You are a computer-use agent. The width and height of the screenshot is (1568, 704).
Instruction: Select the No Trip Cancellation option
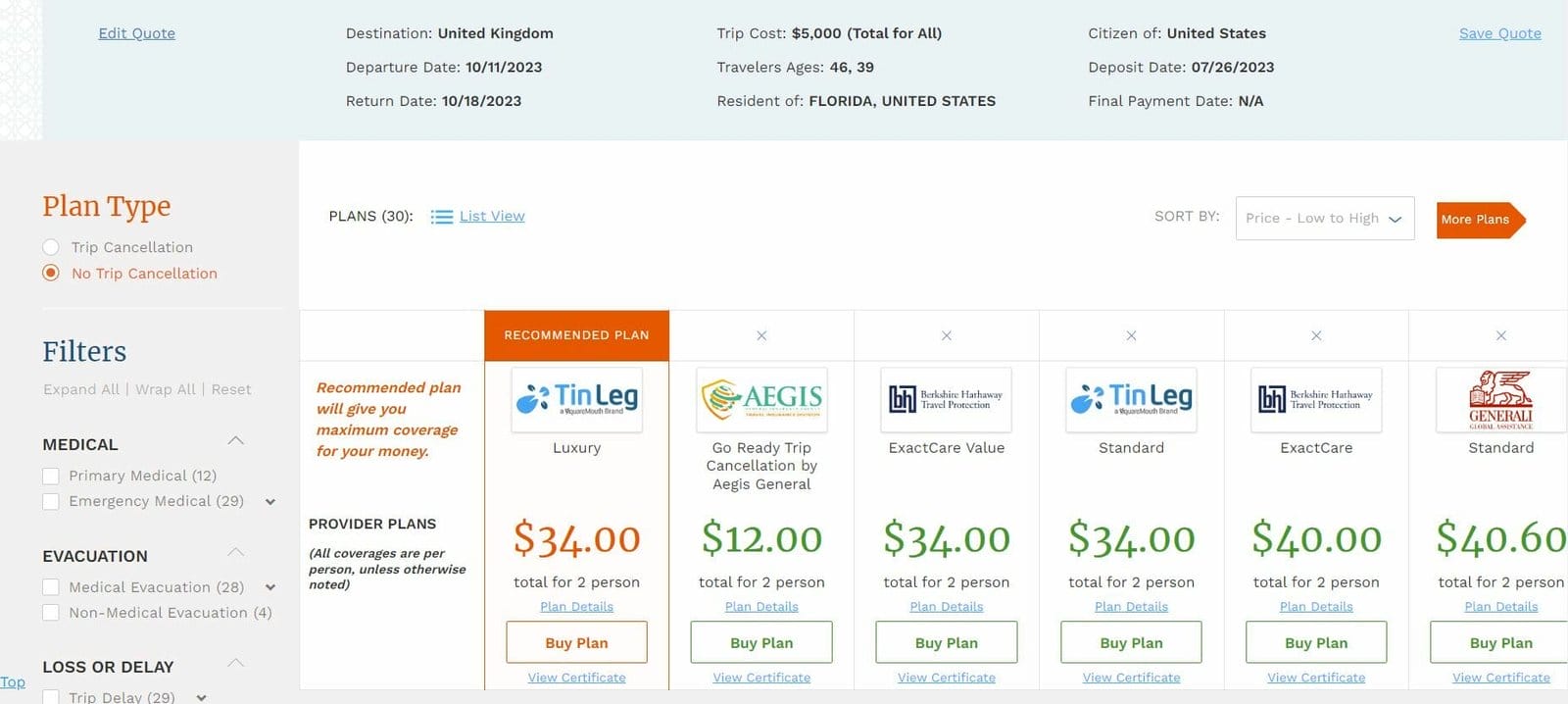[51, 274]
